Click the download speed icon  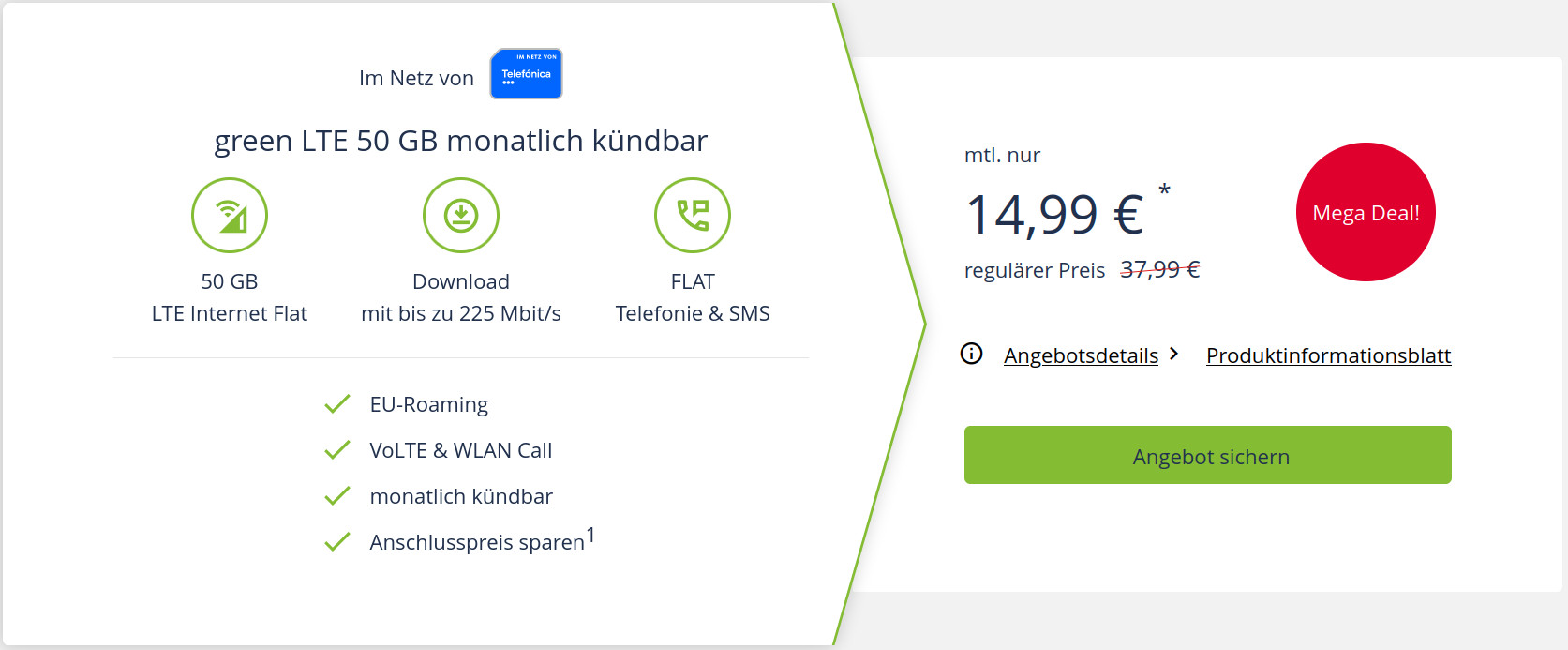click(x=461, y=216)
